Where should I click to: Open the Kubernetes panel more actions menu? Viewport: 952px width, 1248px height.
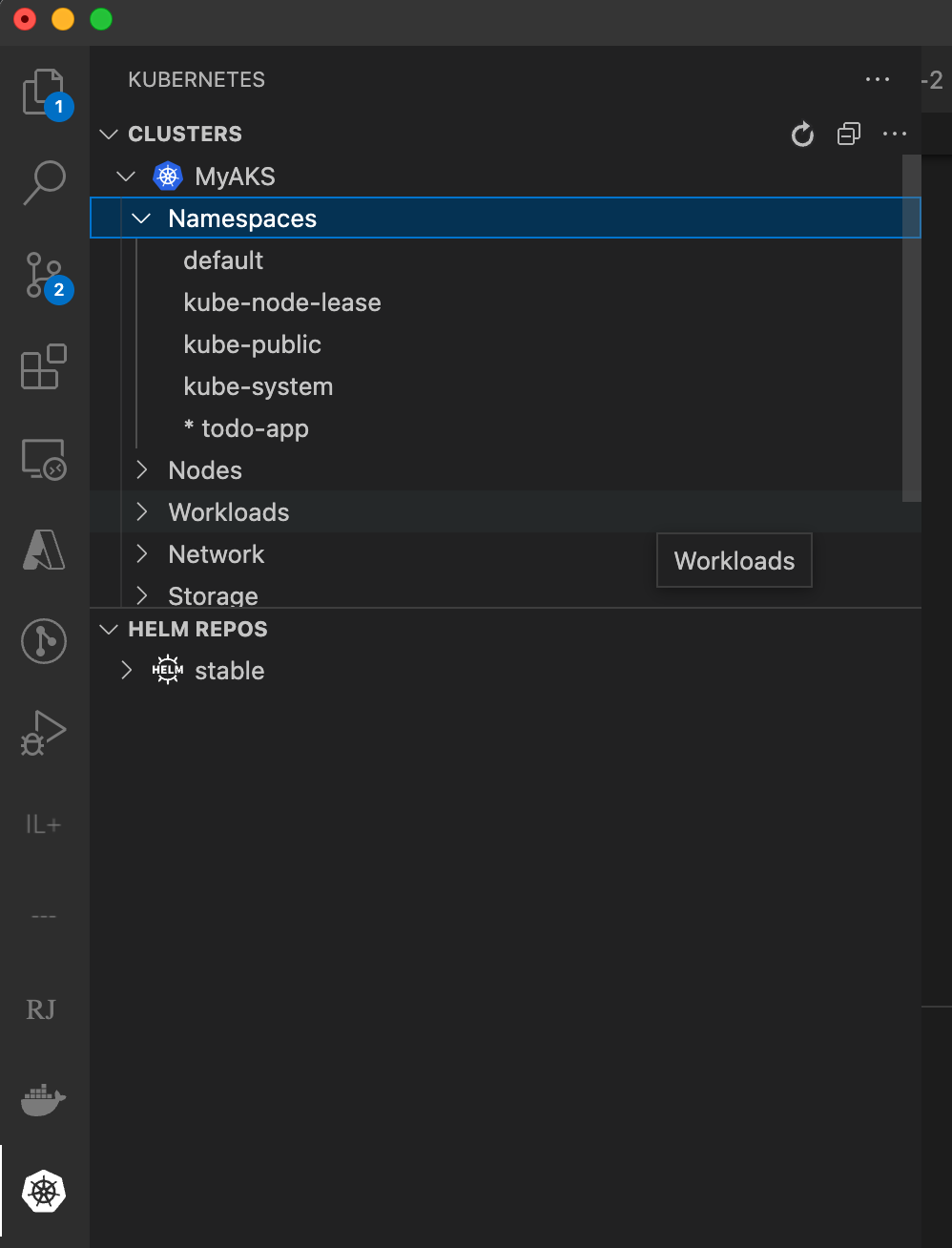pos(877,79)
